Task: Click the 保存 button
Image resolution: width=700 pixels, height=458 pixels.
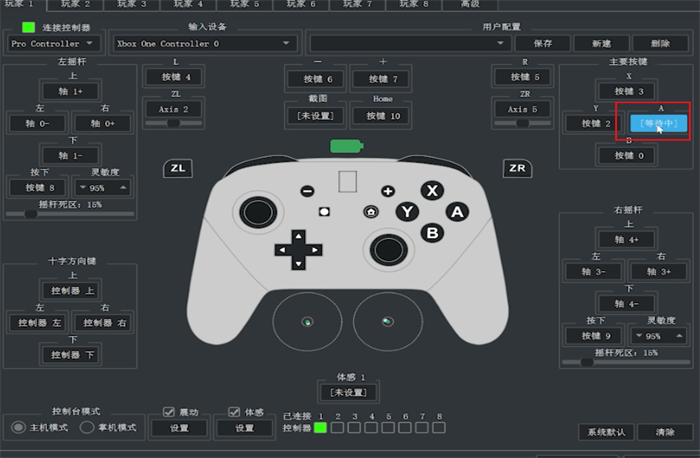Action: pos(543,44)
